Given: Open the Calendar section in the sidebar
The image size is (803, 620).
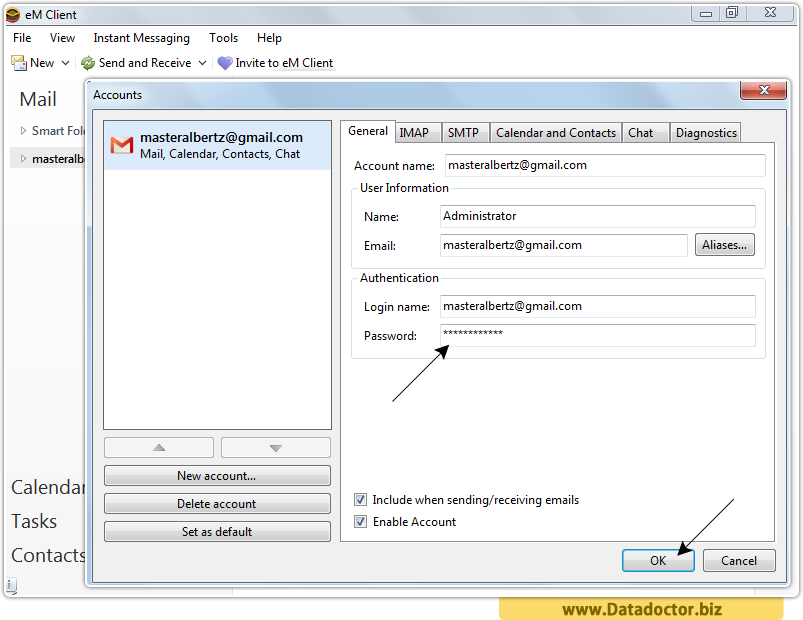Looking at the screenshot, I should tap(48, 487).
